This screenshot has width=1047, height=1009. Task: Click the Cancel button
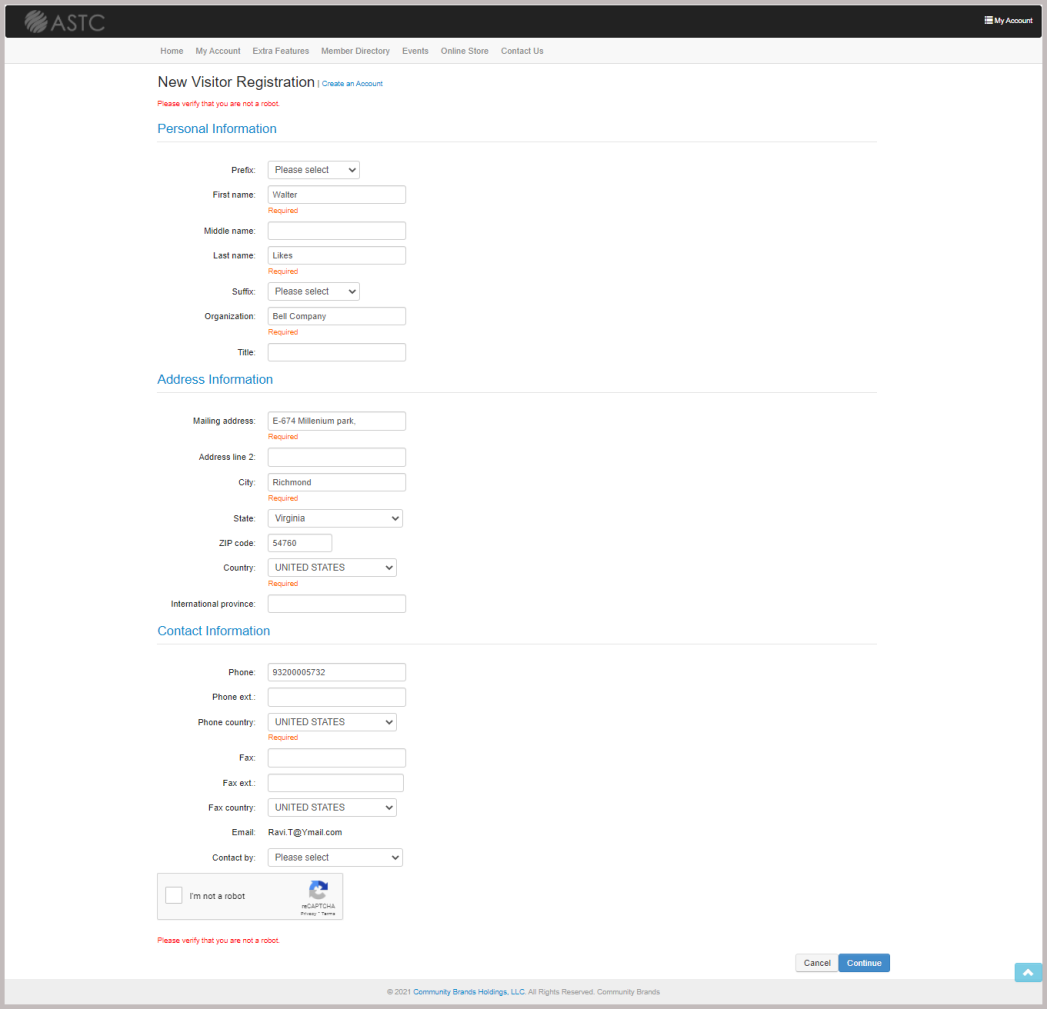coord(816,962)
